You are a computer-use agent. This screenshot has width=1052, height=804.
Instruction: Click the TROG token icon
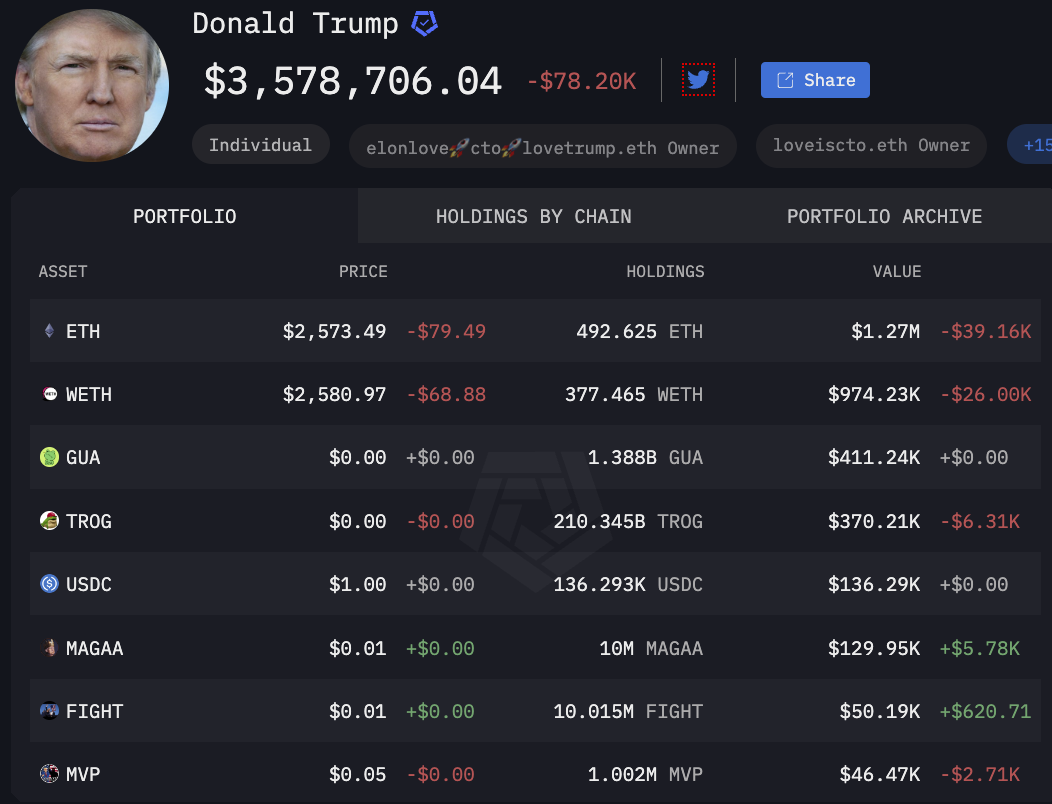click(x=49, y=521)
